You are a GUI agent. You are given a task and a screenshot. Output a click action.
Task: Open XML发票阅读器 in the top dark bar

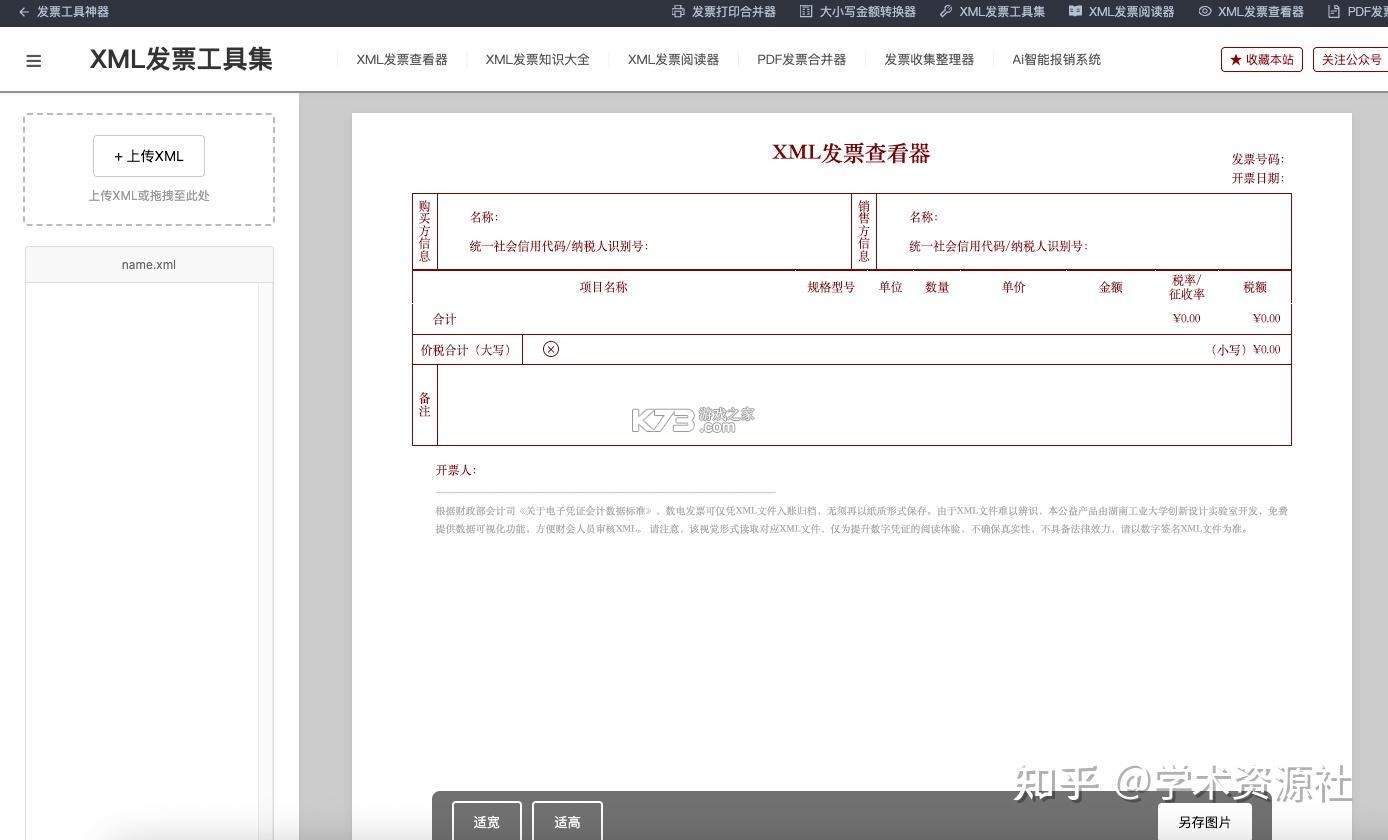(1131, 12)
